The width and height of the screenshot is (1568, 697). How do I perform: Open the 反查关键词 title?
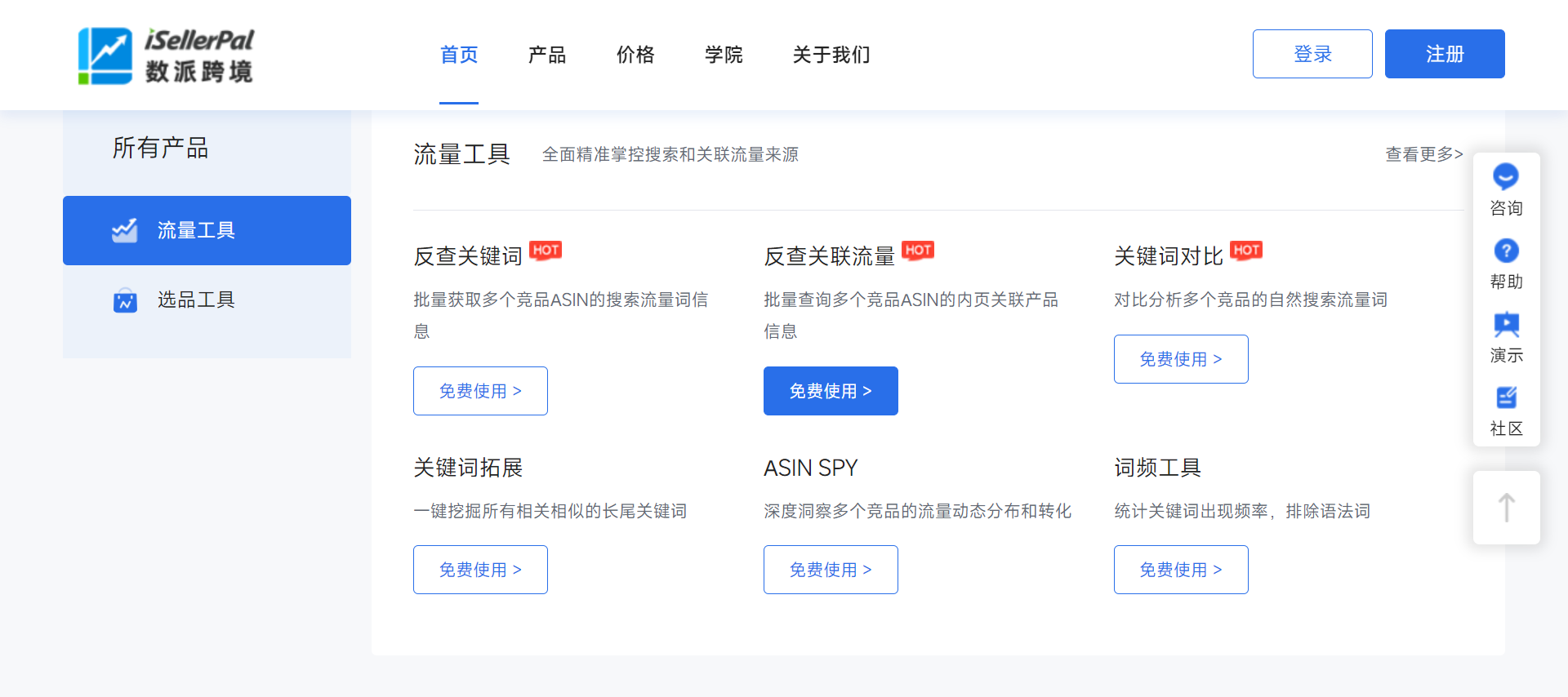point(468,256)
